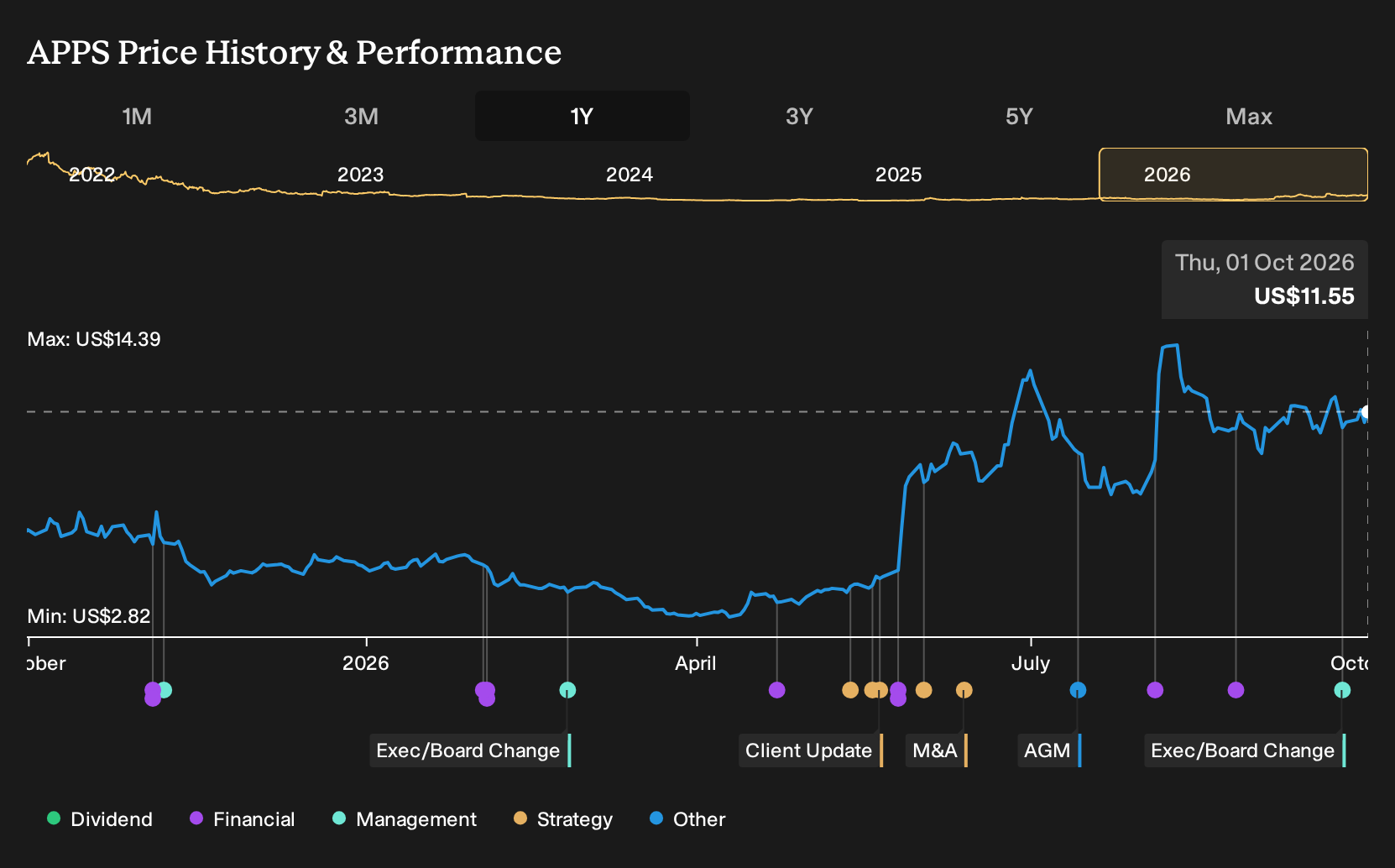1395x868 pixels.
Task: Click the 'APPS Price History & Performance' heading
Action: click(x=295, y=52)
